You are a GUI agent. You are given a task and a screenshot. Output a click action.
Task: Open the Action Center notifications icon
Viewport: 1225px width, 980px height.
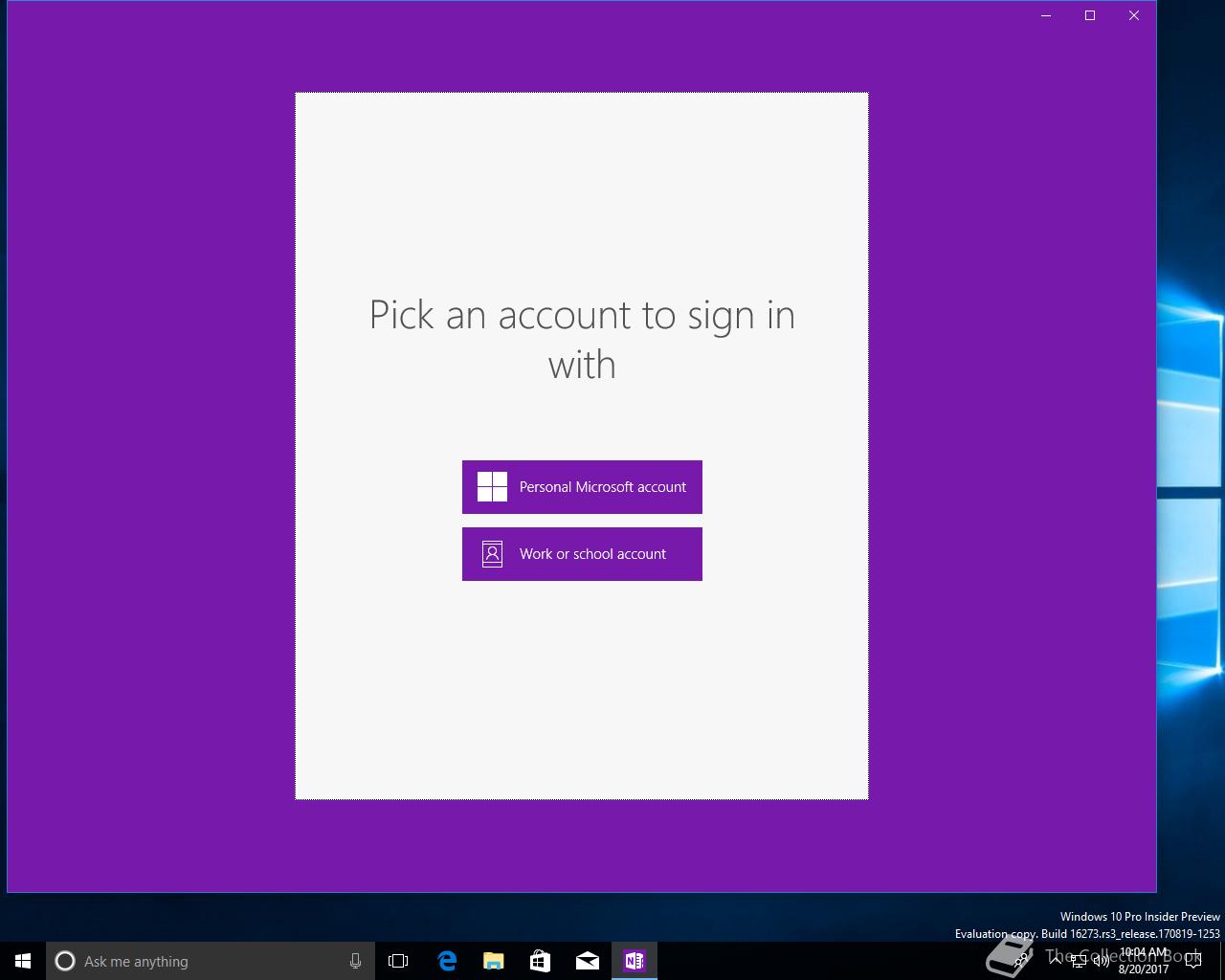1193,961
